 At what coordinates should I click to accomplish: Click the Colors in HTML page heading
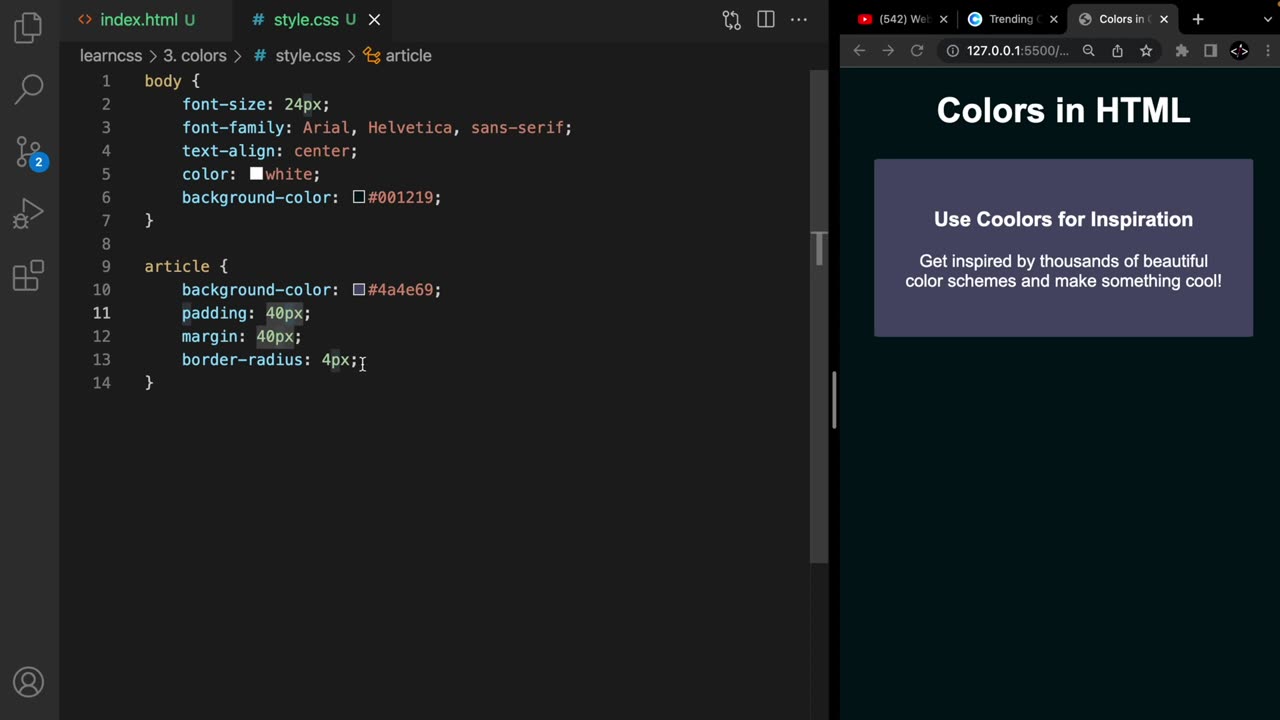click(x=1063, y=110)
